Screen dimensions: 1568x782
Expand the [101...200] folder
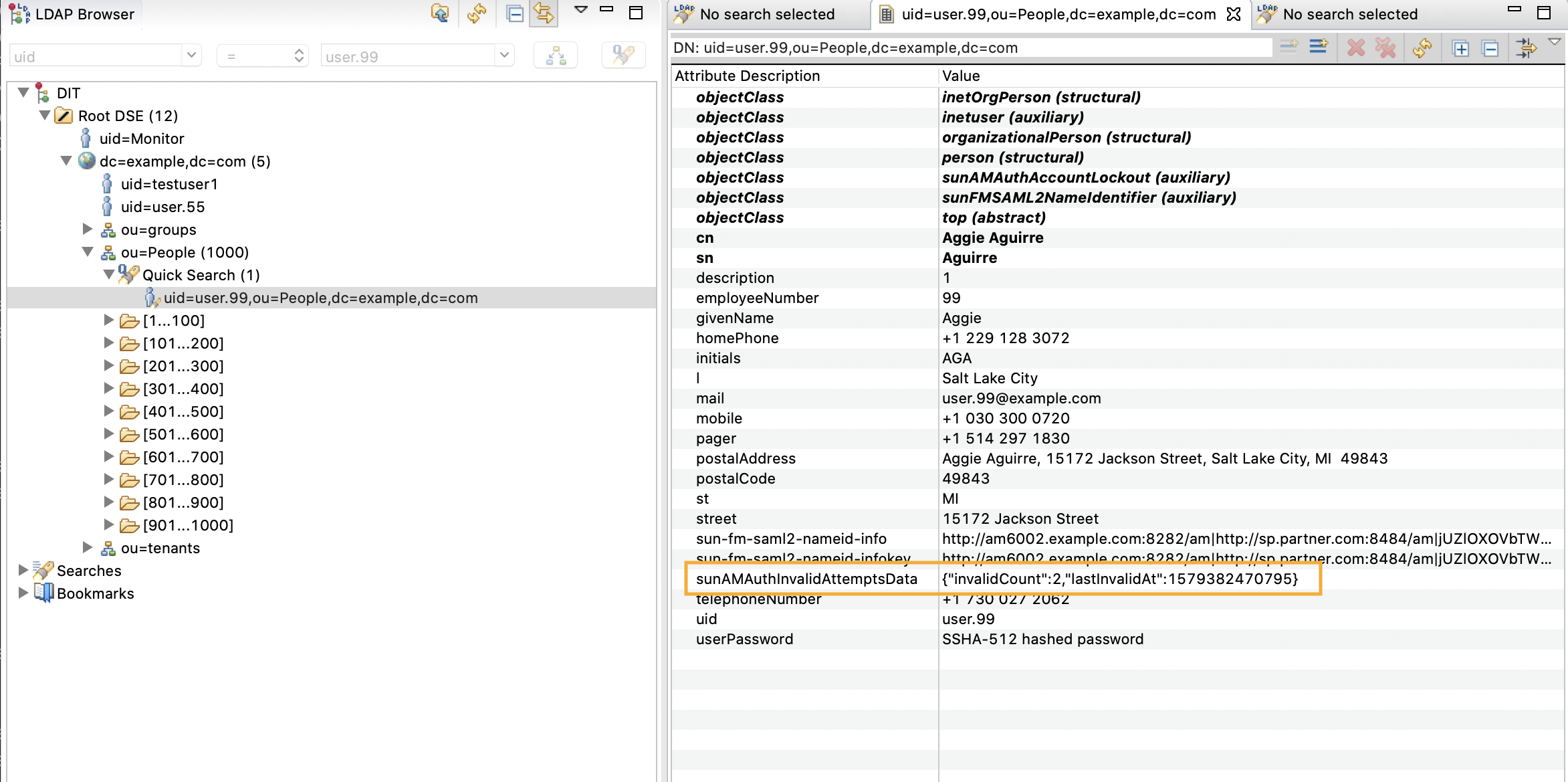(x=108, y=343)
